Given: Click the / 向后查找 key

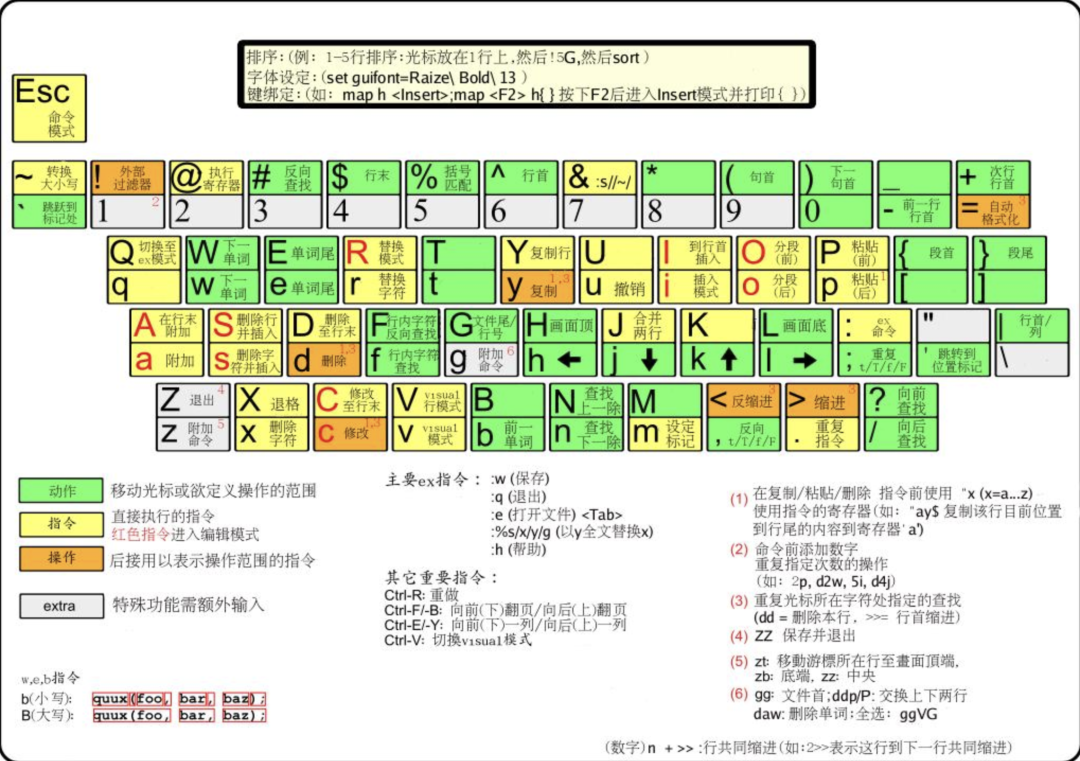Looking at the screenshot, I should pos(901,435).
